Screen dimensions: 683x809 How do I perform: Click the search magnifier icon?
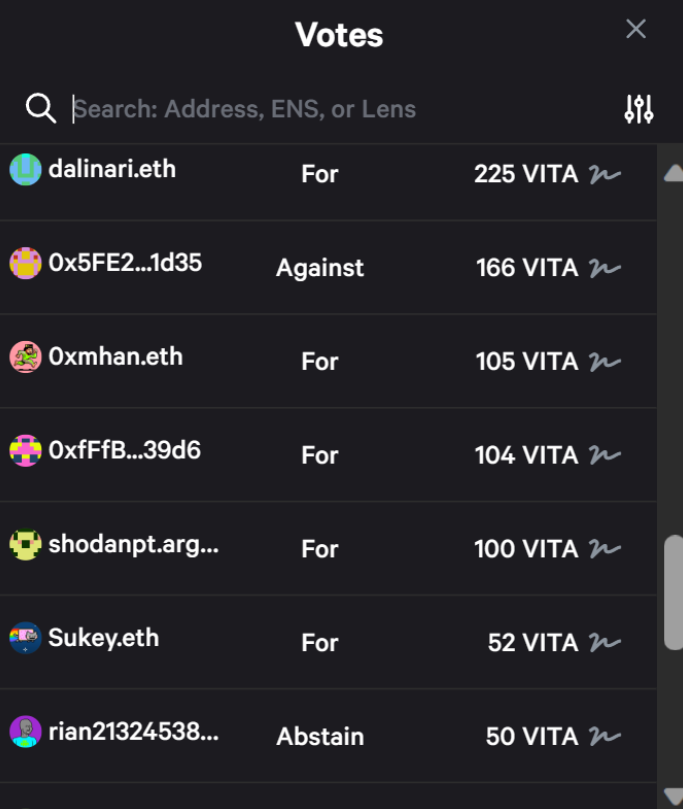pyautogui.click(x=40, y=108)
